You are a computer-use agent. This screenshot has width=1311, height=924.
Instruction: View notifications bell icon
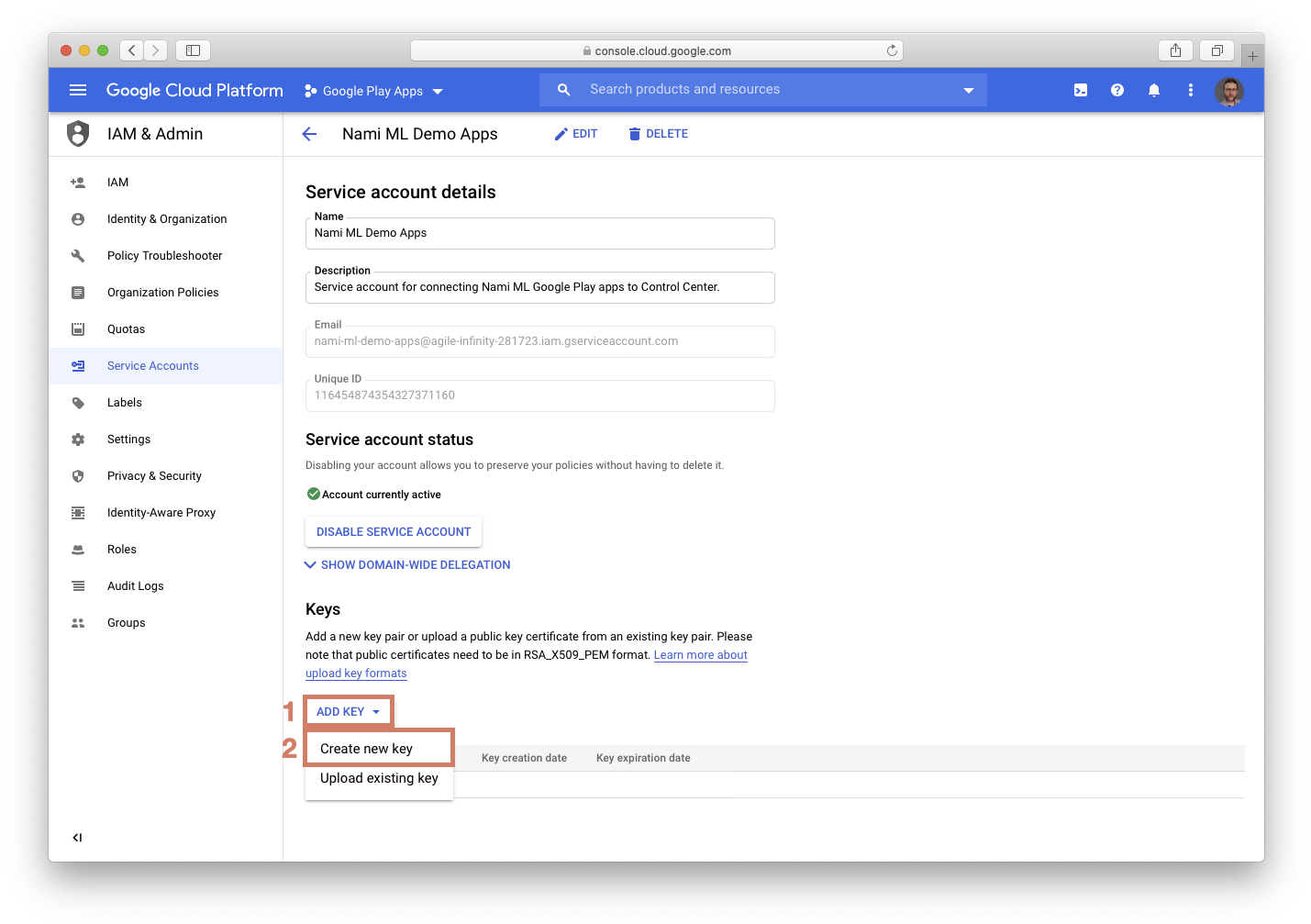1154,90
